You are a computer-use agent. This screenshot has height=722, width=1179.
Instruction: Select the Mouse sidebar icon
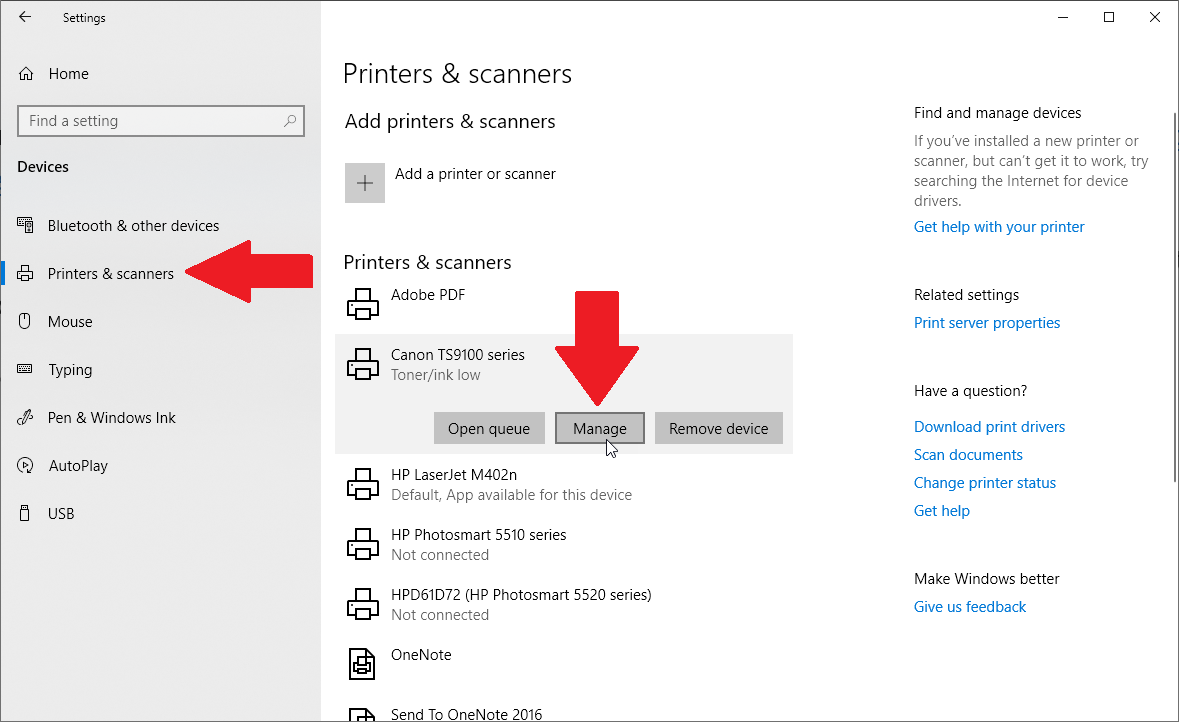25,321
